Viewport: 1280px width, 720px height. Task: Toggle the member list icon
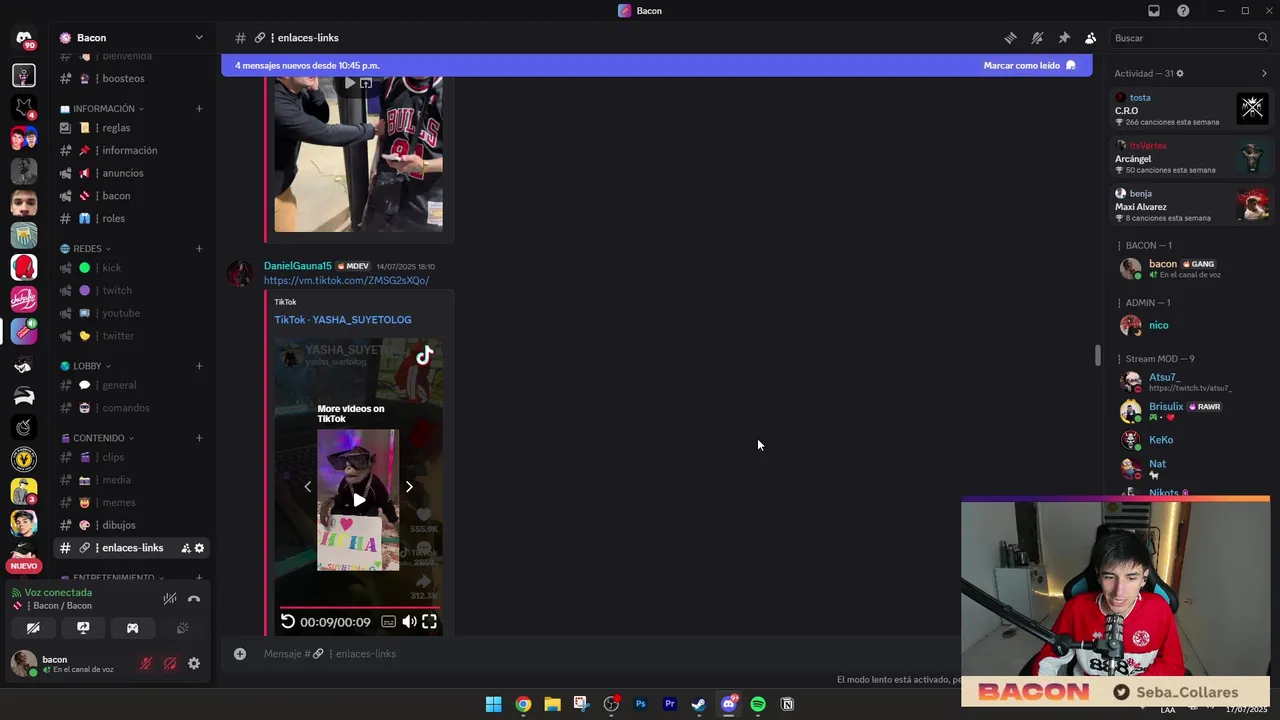(1090, 38)
